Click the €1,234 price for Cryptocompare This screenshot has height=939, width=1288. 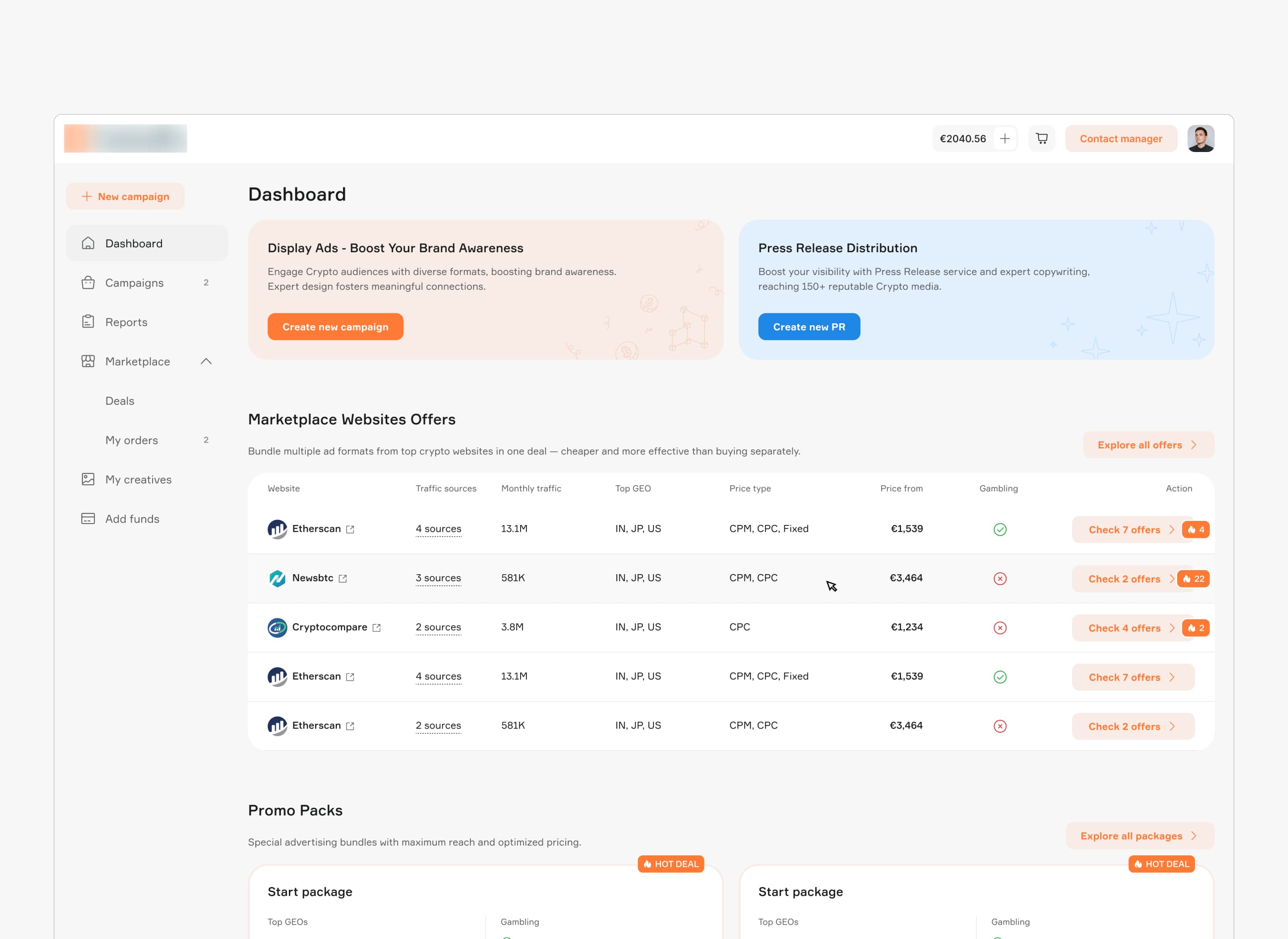pyautogui.click(x=907, y=627)
